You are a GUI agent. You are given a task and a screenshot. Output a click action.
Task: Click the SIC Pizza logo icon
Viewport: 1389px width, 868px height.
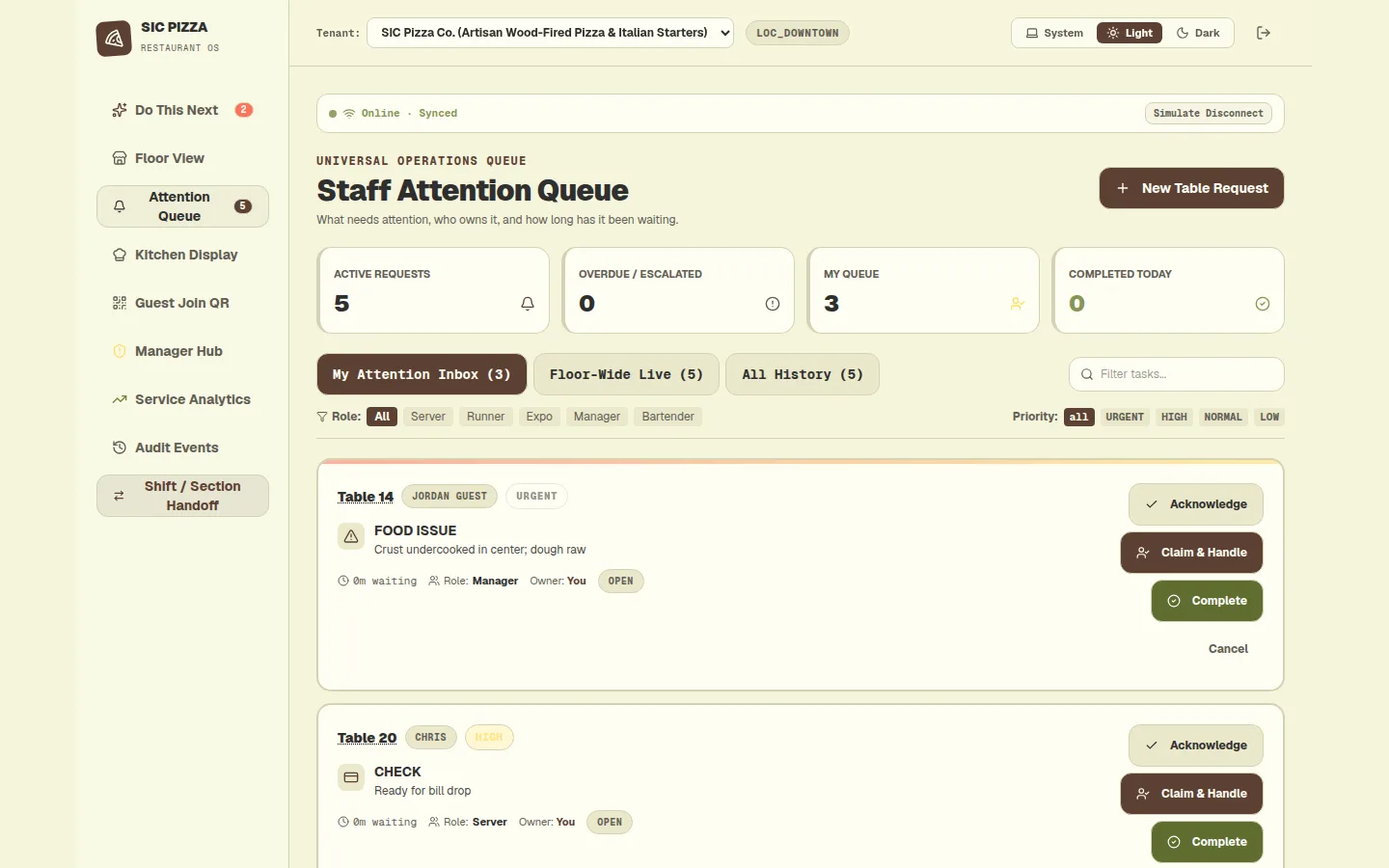point(114,39)
